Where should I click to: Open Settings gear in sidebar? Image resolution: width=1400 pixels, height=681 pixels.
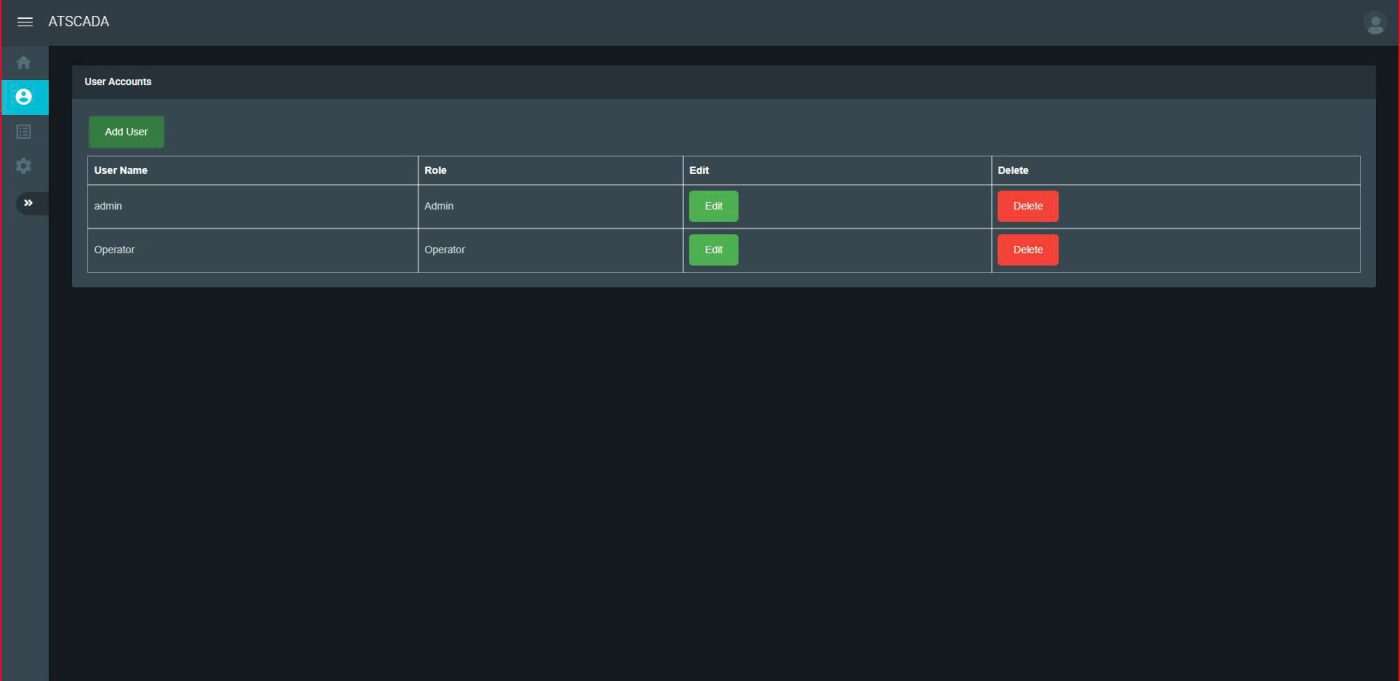[24, 166]
